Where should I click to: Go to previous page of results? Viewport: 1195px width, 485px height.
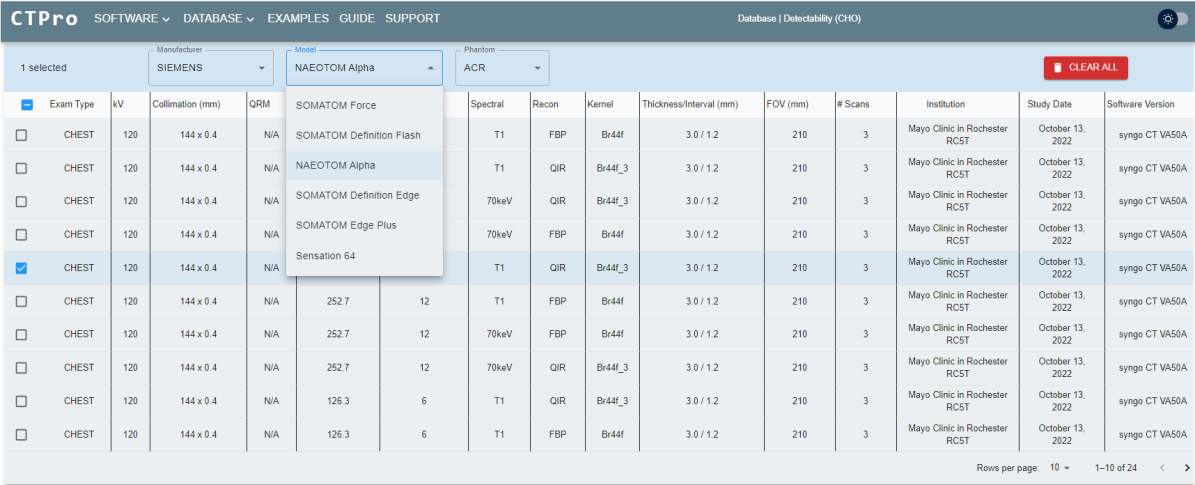click(1162, 468)
